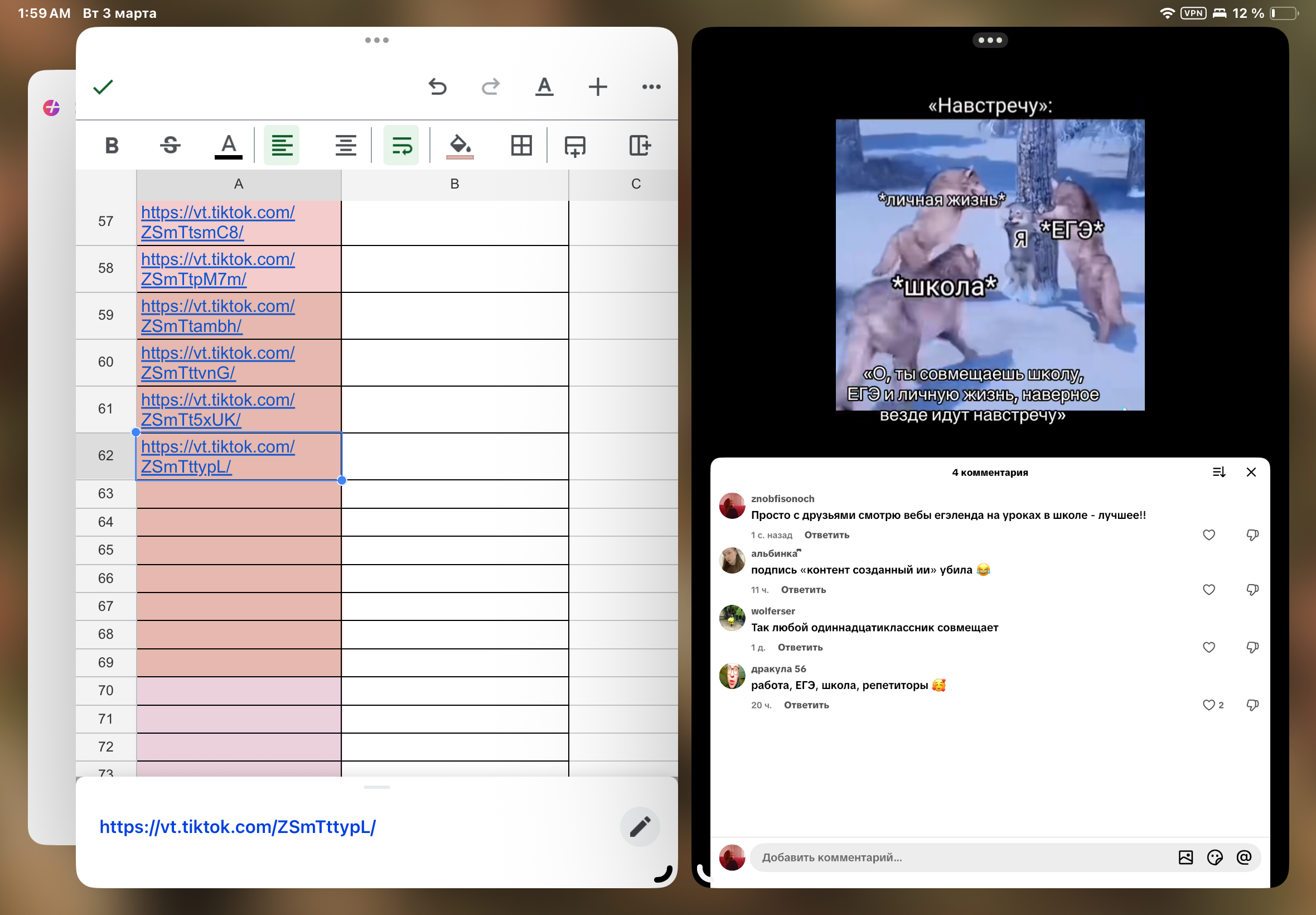Open the cell borders tool
Viewport: 1316px width, 915px height.
(521, 146)
